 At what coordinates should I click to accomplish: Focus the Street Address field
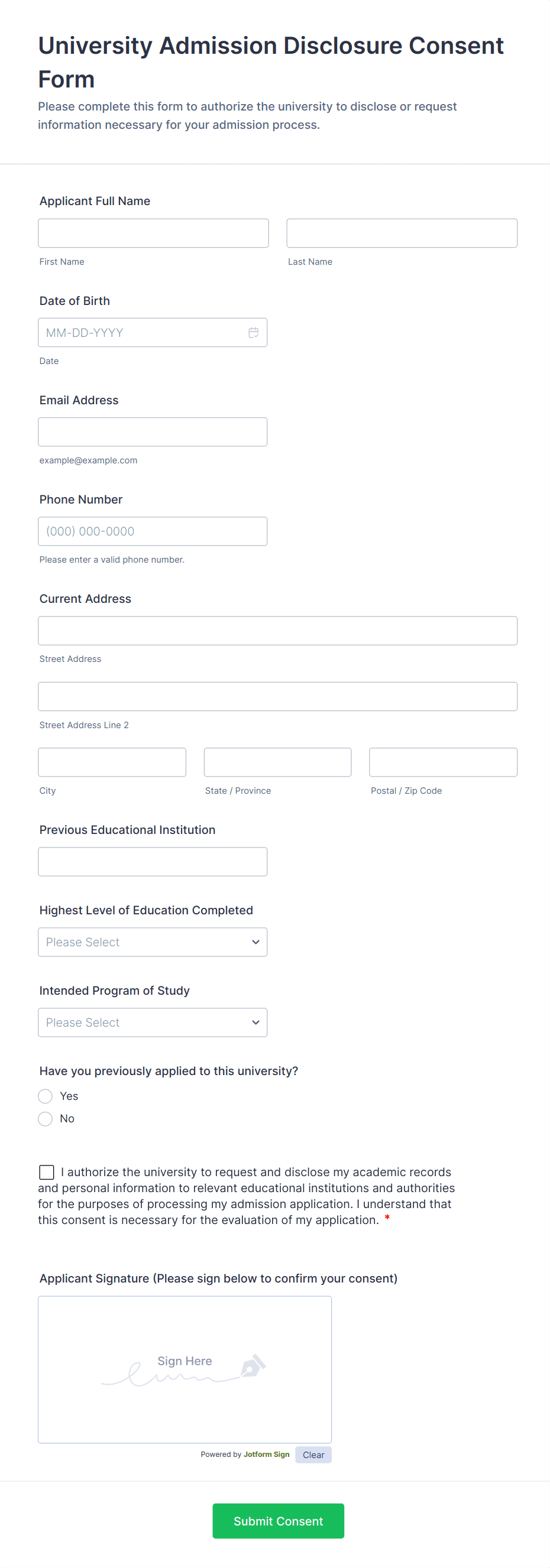tap(277, 631)
